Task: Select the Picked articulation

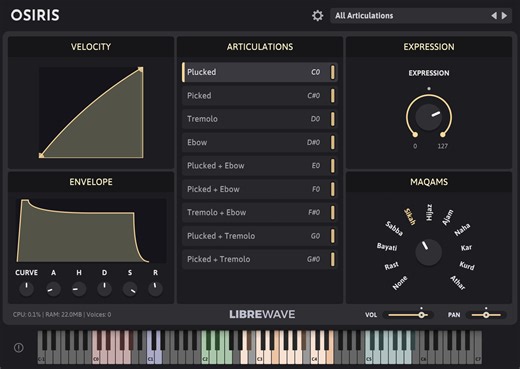Action: (x=260, y=96)
